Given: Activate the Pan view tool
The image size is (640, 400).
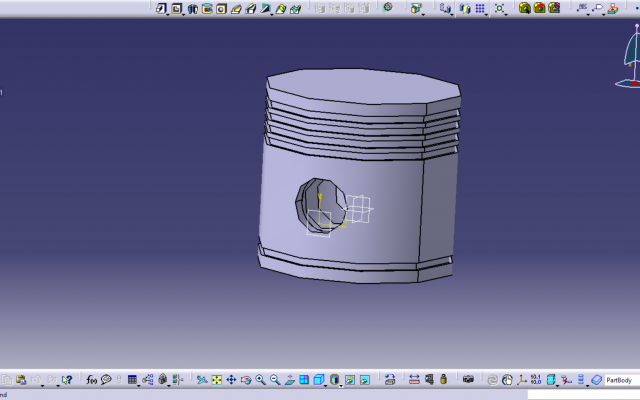Looking at the screenshot, I should pyautogui.click(x=231, y=380).
